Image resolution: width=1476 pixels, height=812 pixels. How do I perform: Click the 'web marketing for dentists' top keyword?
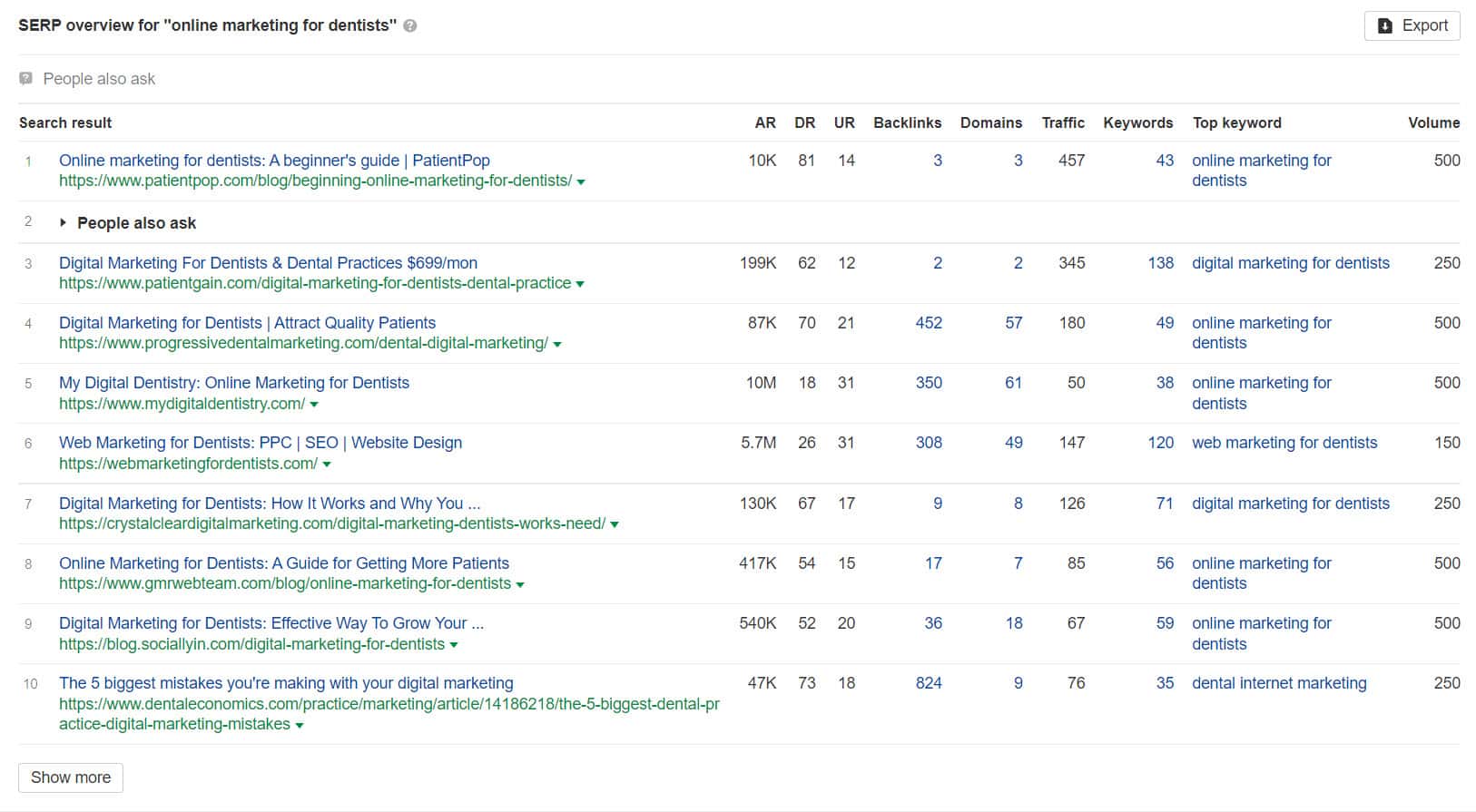click(x=1284, y=443)
